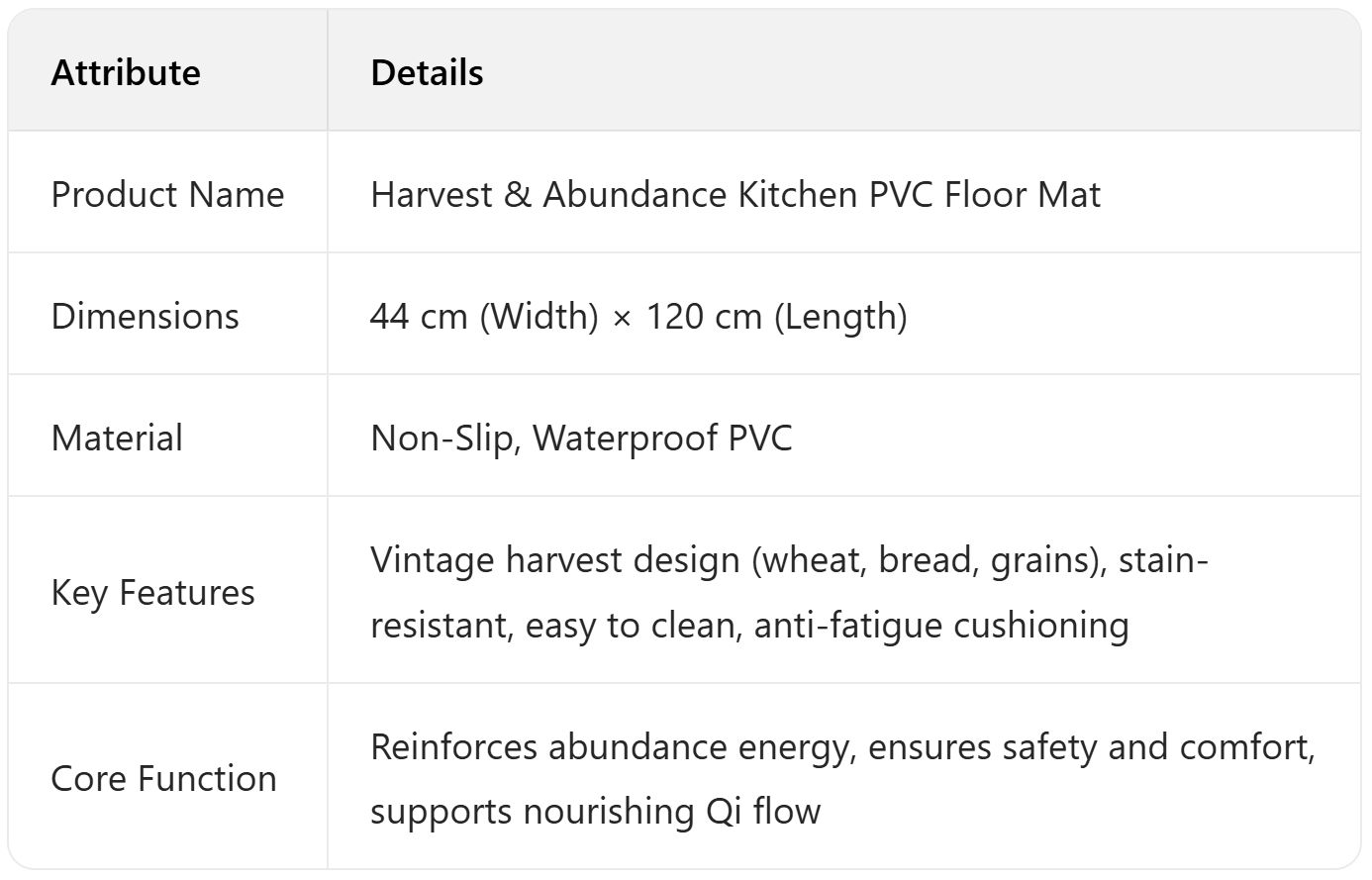1372x880 pixels.
Task: Click the "Attribute" column header
Action: (126, 72)
